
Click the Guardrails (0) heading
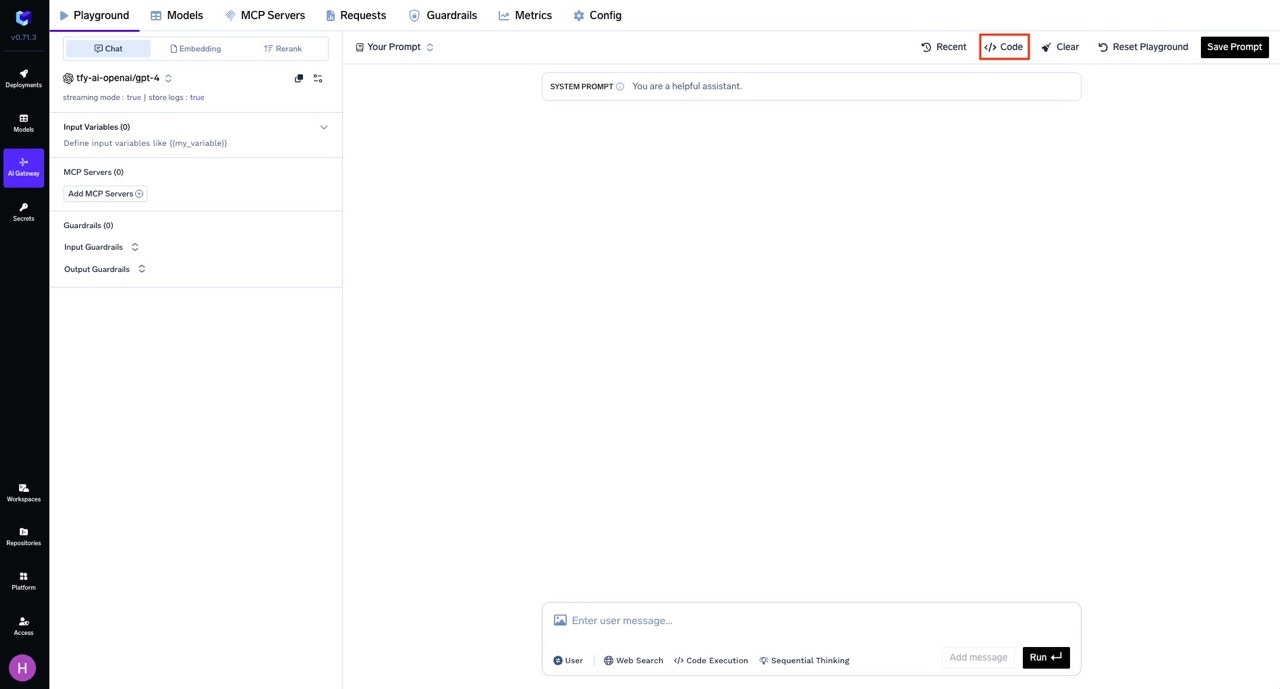88,226
